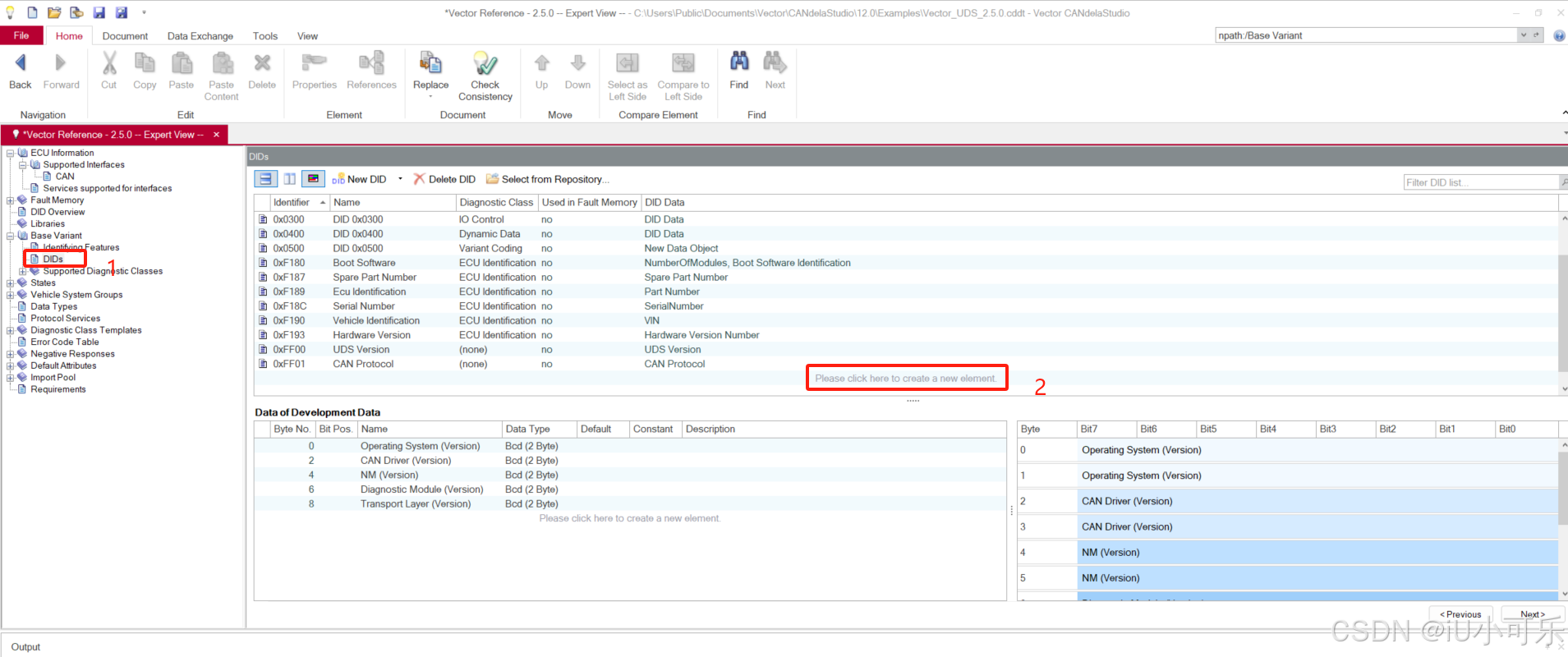This screenshot has height=657, width=1568.
Task: Close the Vector Reference Expert View tab
Action: [216, 135]
